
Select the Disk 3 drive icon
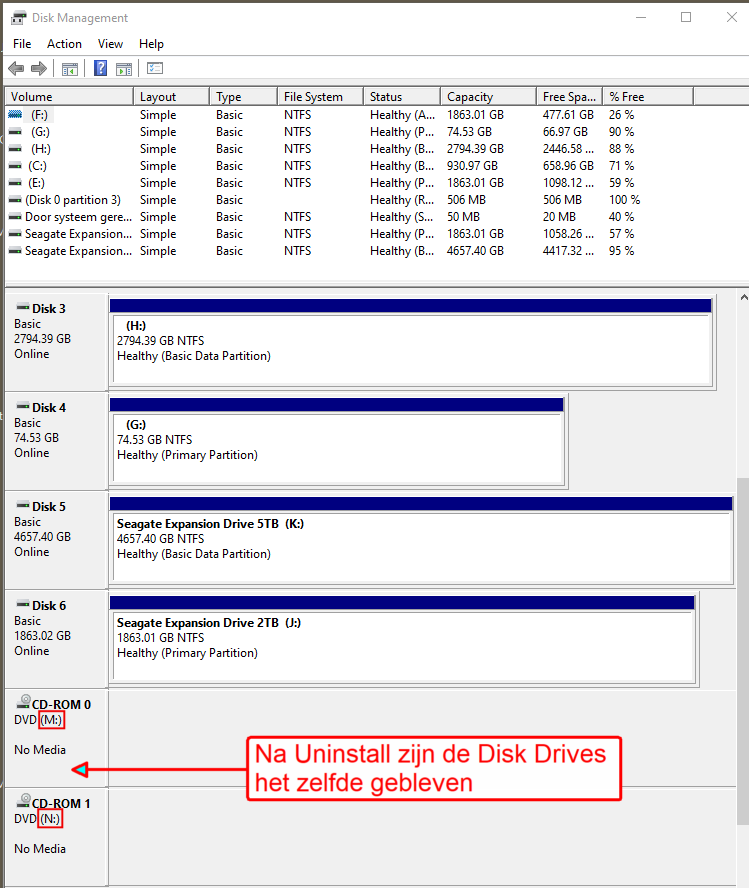click(23, 308)
